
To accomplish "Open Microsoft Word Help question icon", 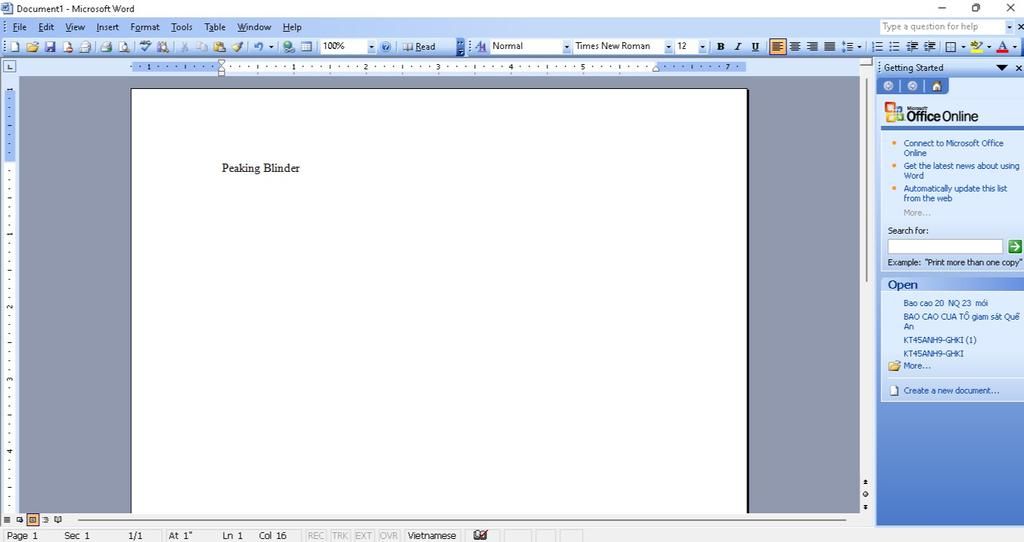I will 386,46.
